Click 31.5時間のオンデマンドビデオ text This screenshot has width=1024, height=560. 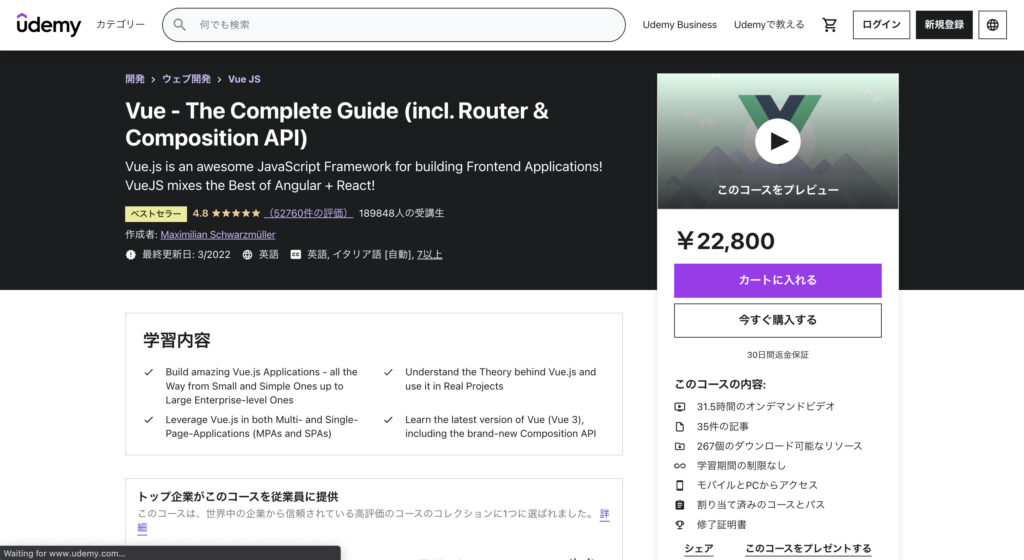765,407
